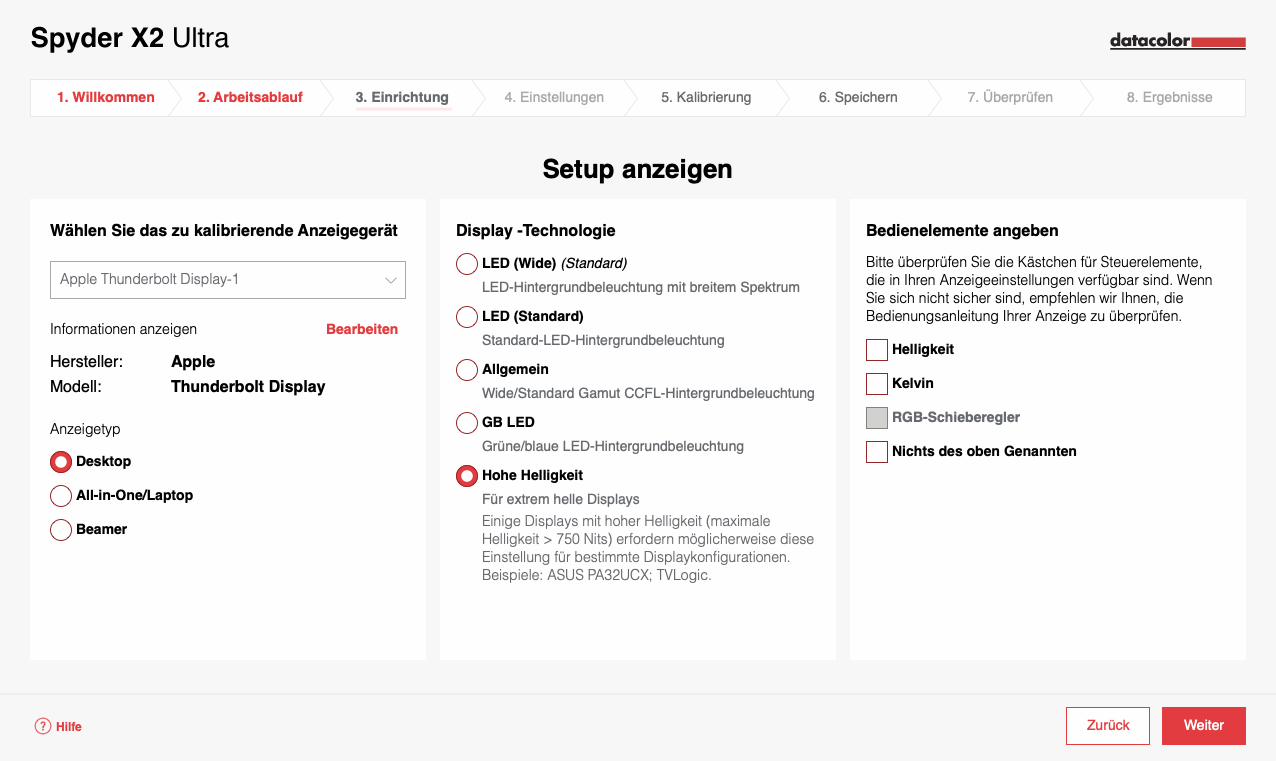The image size is (1276, 761).
Task: Check the RGB-Schieberegler box
Action: coord(877,418)
